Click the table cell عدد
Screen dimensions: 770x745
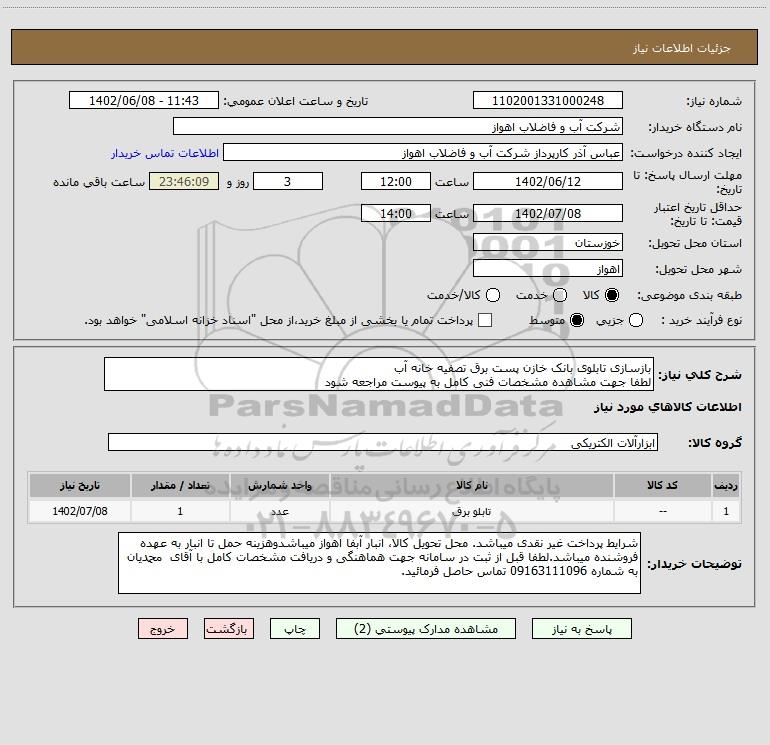coord(279,511)
